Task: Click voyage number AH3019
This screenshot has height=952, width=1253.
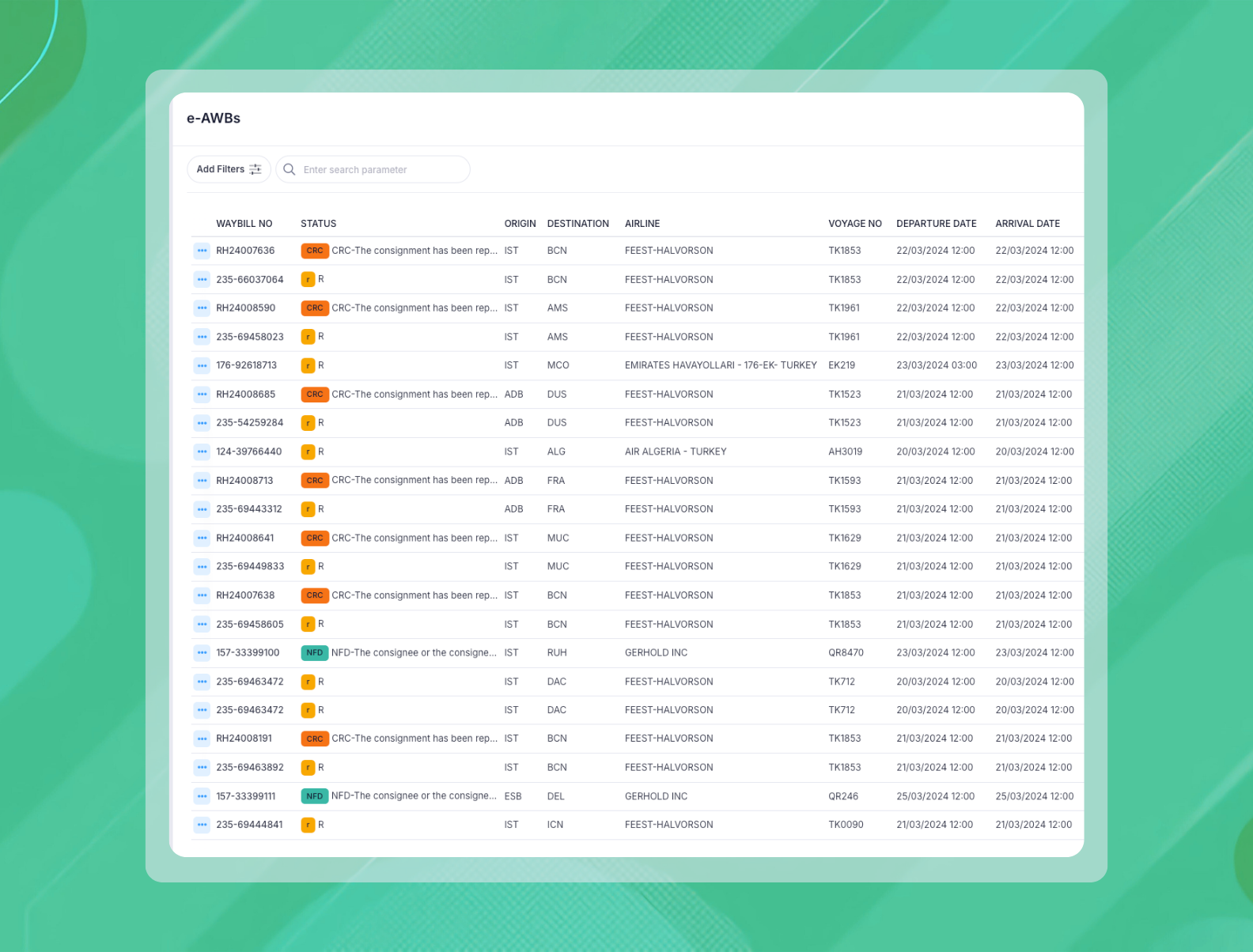Action: (846, 452)
